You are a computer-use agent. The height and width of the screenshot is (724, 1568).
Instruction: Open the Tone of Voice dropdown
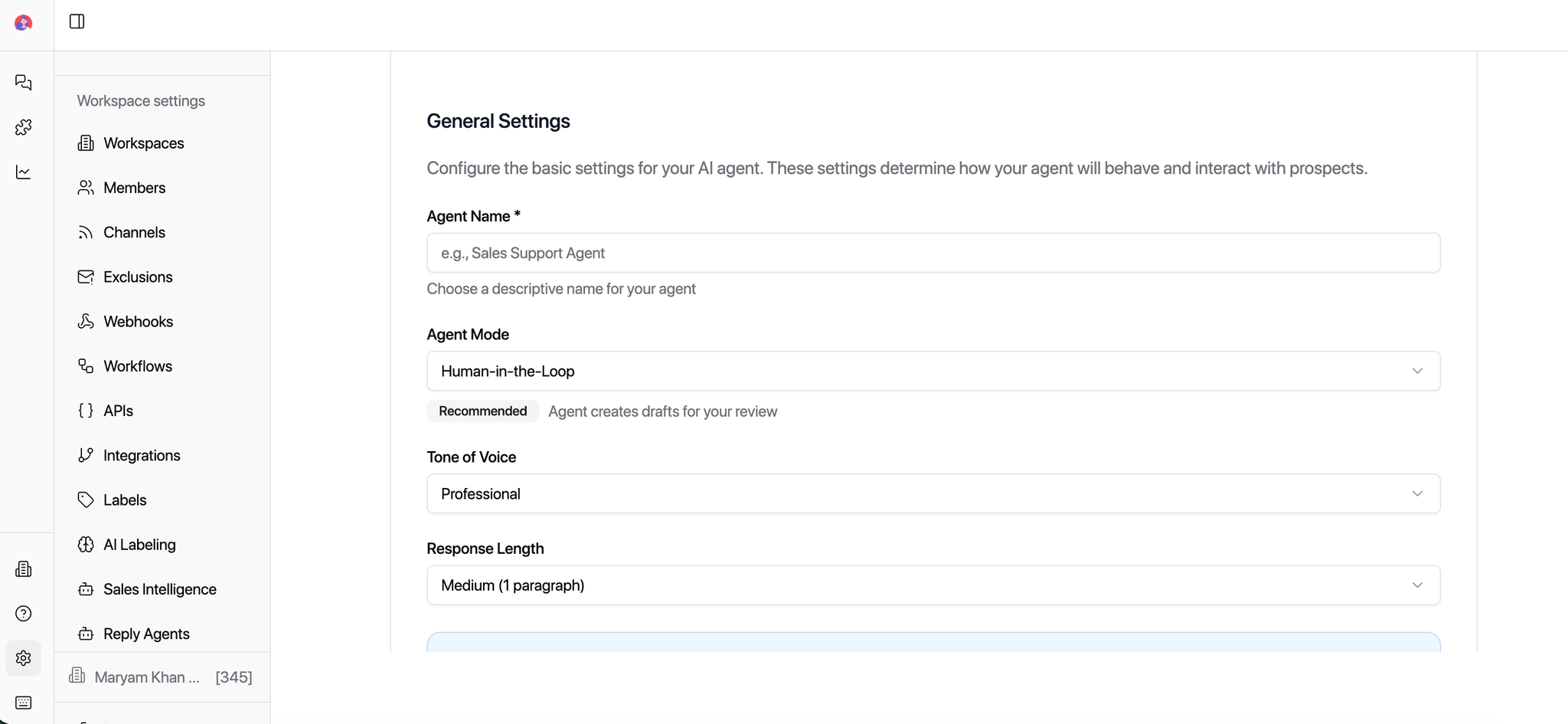click(933, 493)
